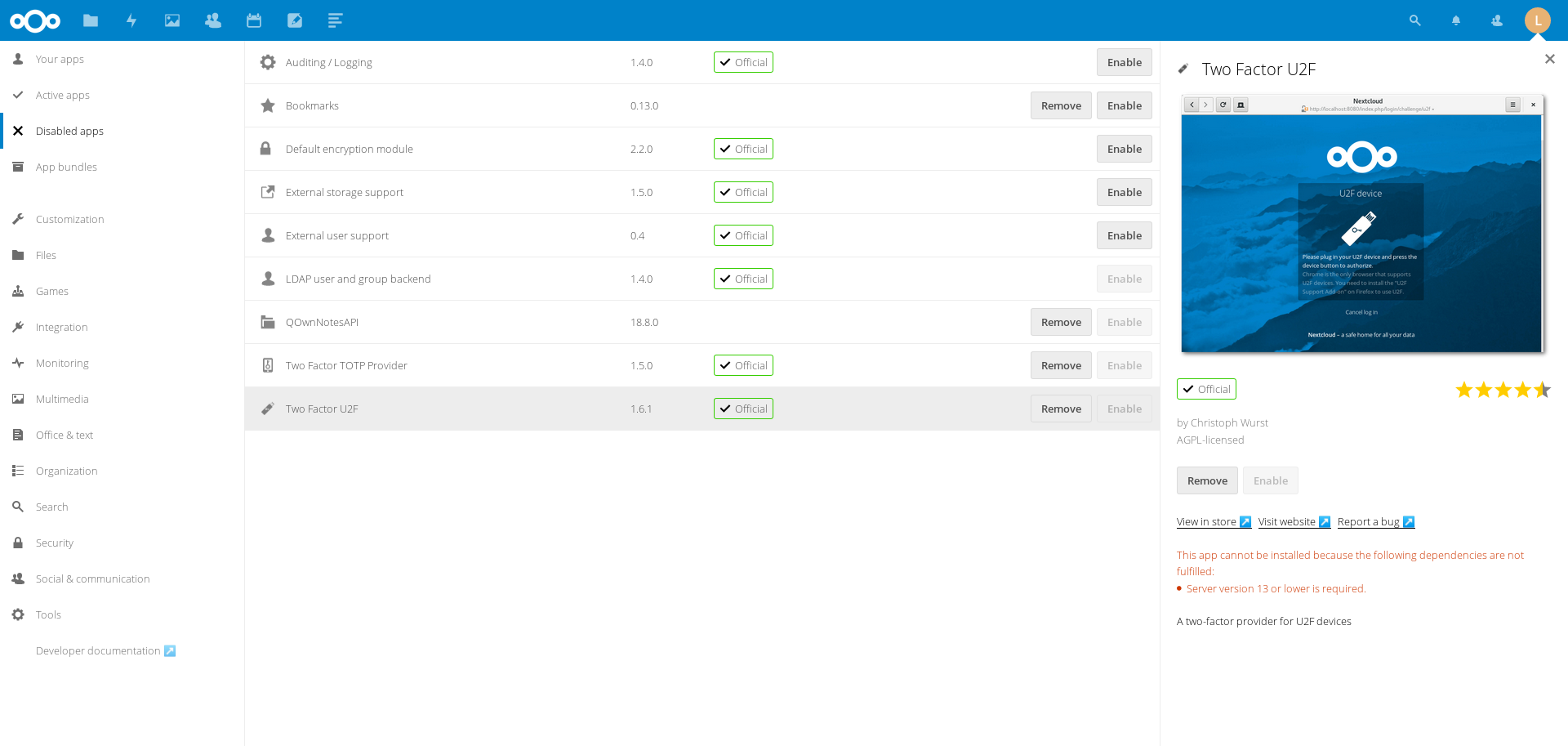Image resolution: width=1568 pixels, height=746 pixels.
Task: Click the fifth rating star for Two Factor U2F
Action: 1543,390
